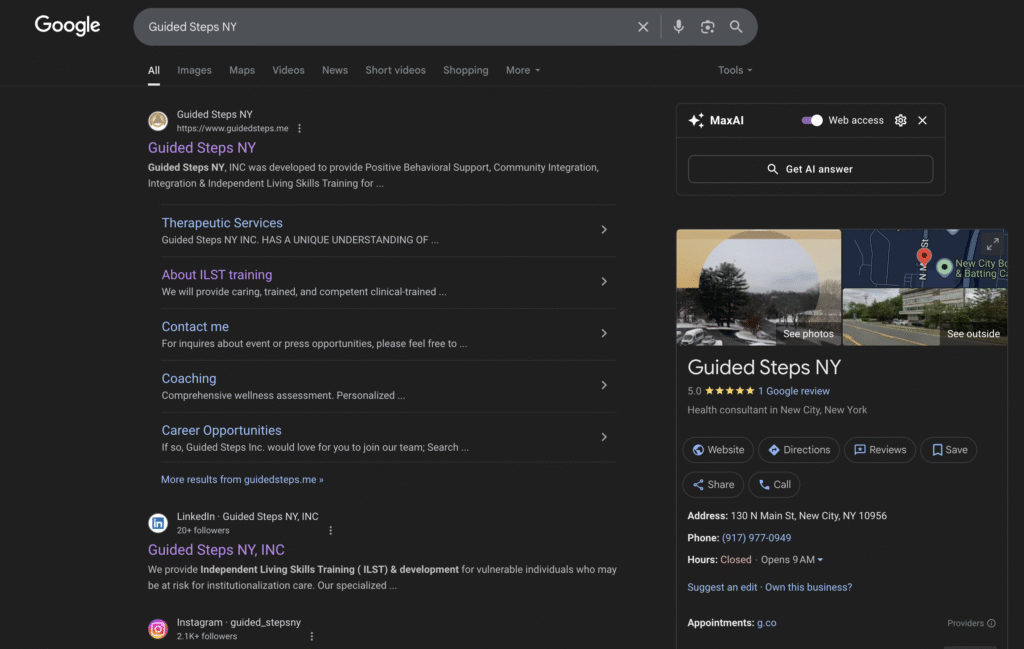The width and height of the screenshot is (1024, 649).
Task: Expand business hours next to Opens 9 AM
Action: [821, 560]
